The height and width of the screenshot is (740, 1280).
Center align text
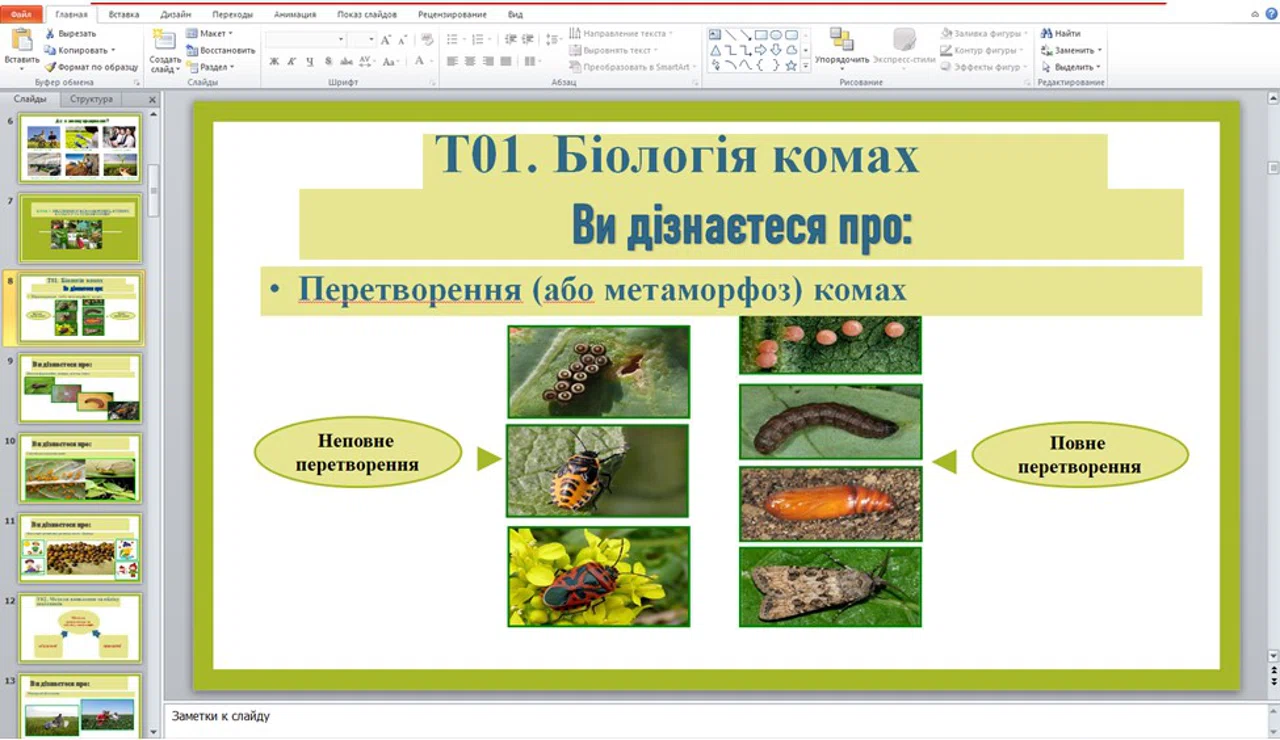470,61
